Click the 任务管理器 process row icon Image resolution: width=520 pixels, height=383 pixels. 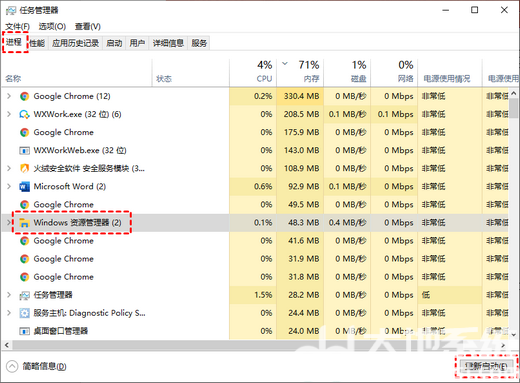24,295
